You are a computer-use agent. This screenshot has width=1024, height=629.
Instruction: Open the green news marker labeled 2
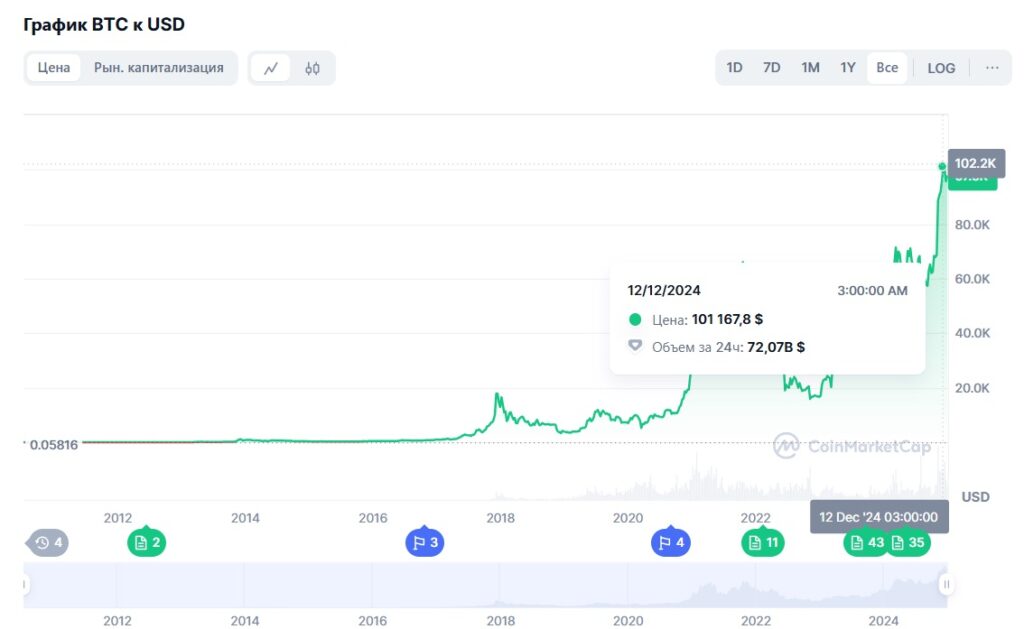(146, 543)
